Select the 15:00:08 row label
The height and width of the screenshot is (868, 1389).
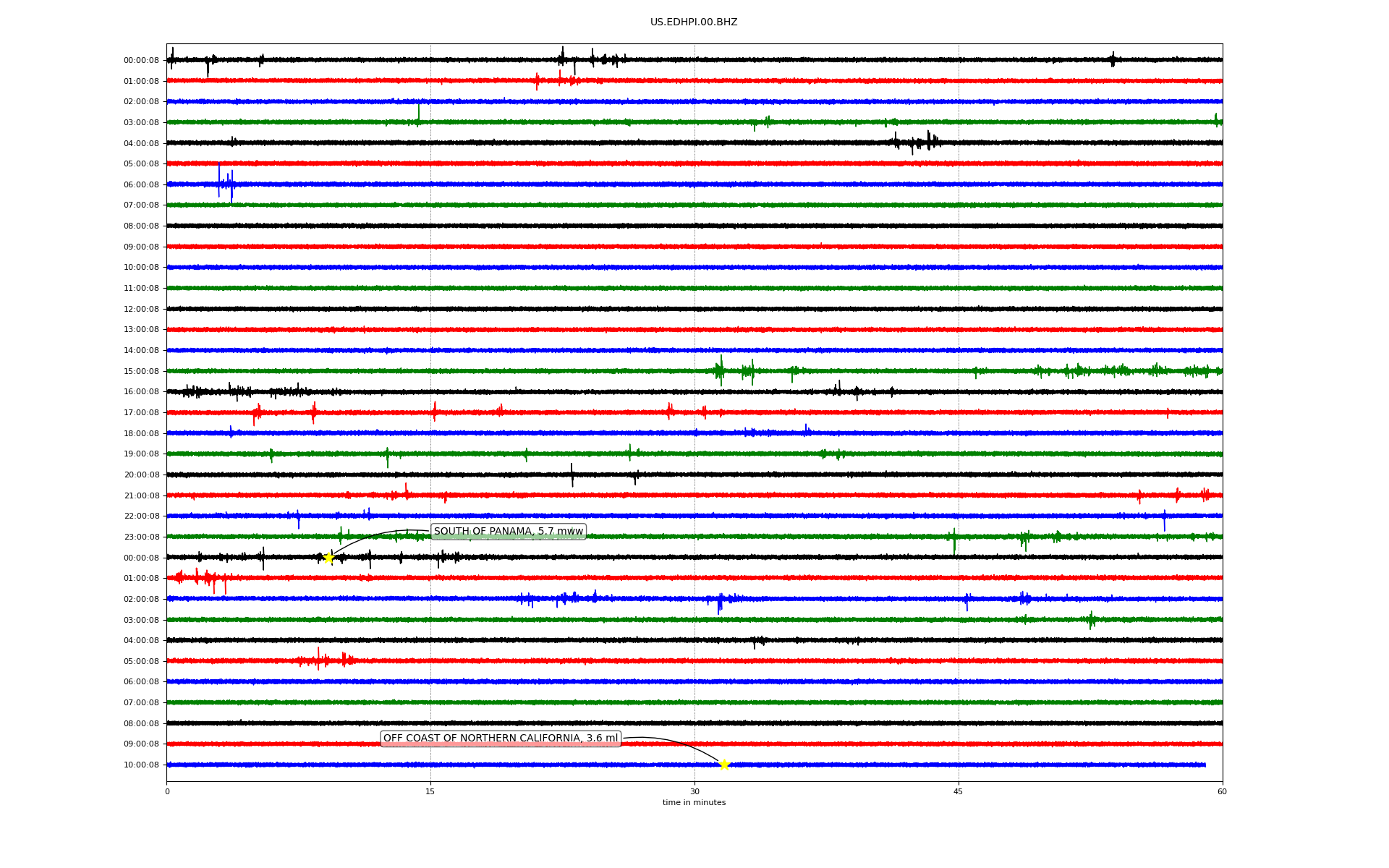click(x=141, y=372)
